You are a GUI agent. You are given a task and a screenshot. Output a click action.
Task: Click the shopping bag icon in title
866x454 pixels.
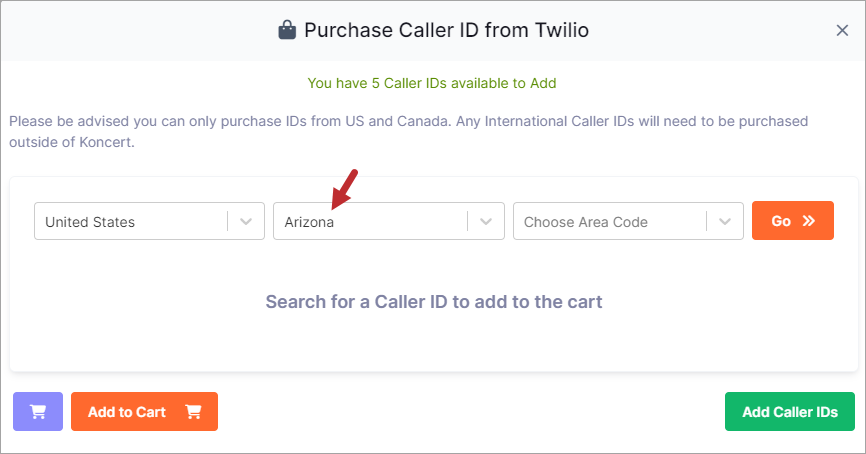[x=287, y=30]
